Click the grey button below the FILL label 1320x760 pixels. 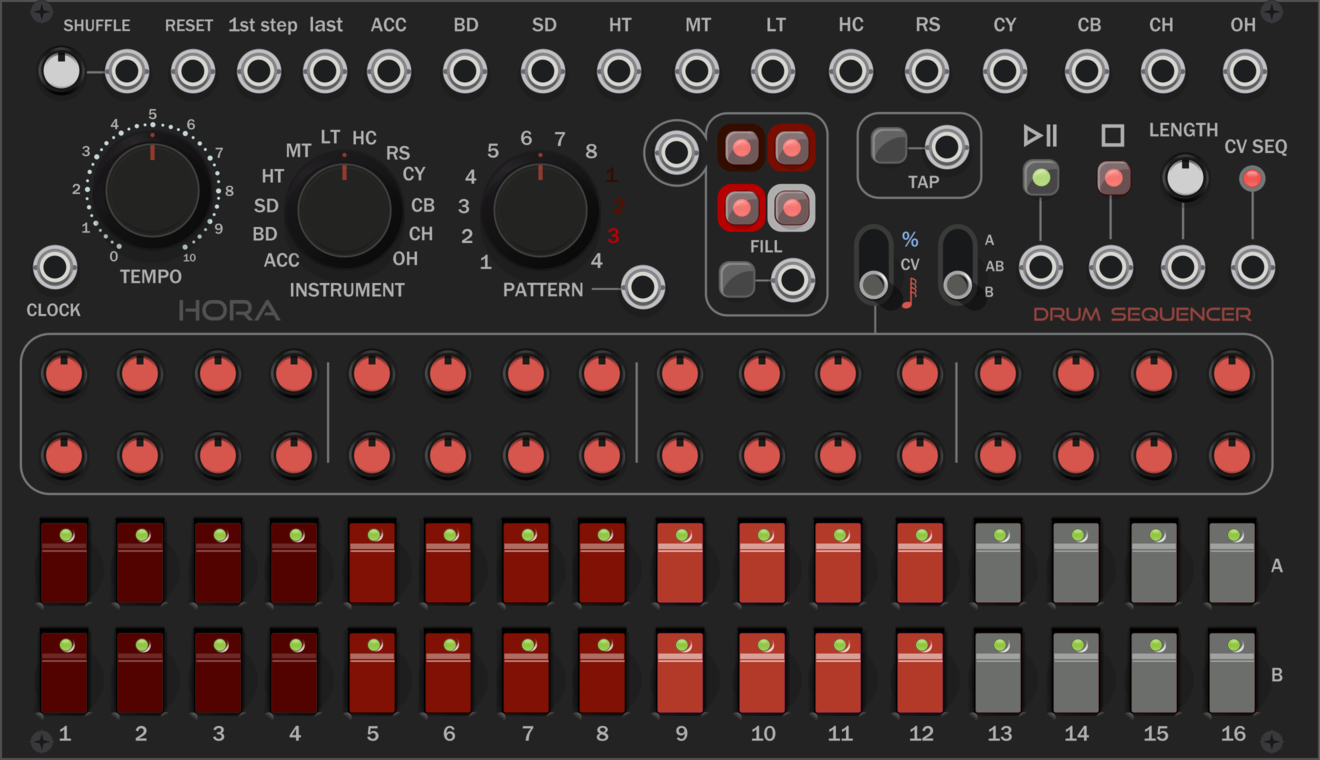pyautogui.click(x=738, y=280)
